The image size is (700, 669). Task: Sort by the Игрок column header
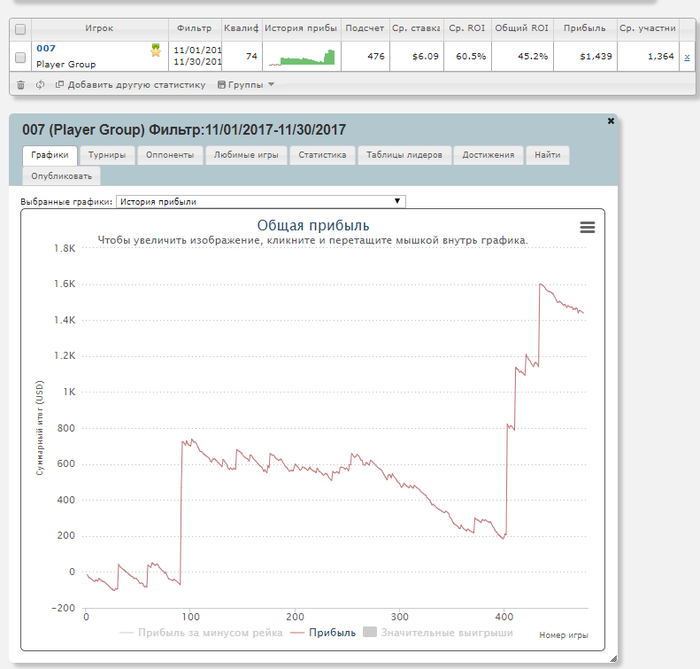tap(100, 29)
